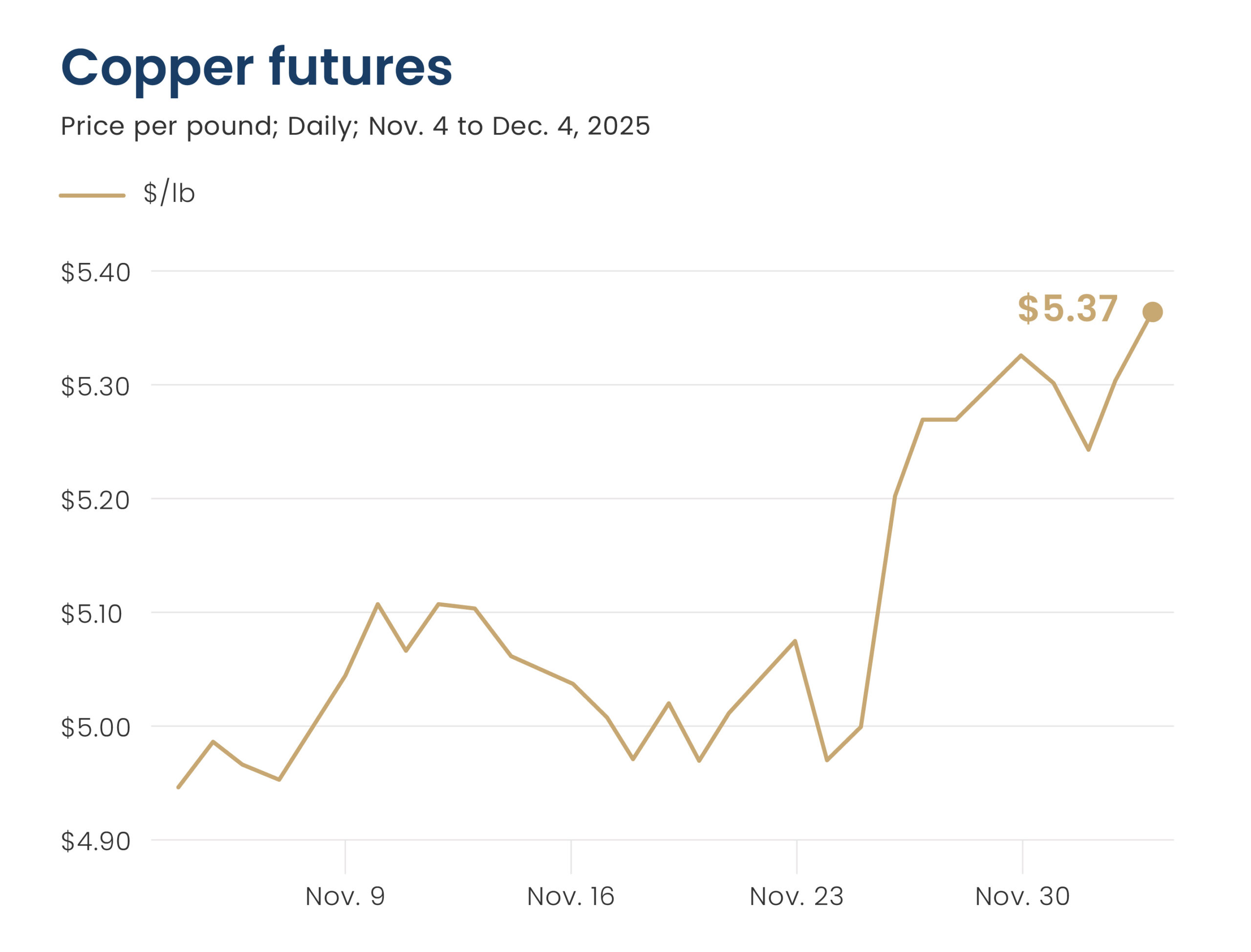Image resolution: width=1251 pixels, height=952 pixels.
Task: Click the line peak at the Nov. 30 gridline
Action: (x=1021, y=355)
